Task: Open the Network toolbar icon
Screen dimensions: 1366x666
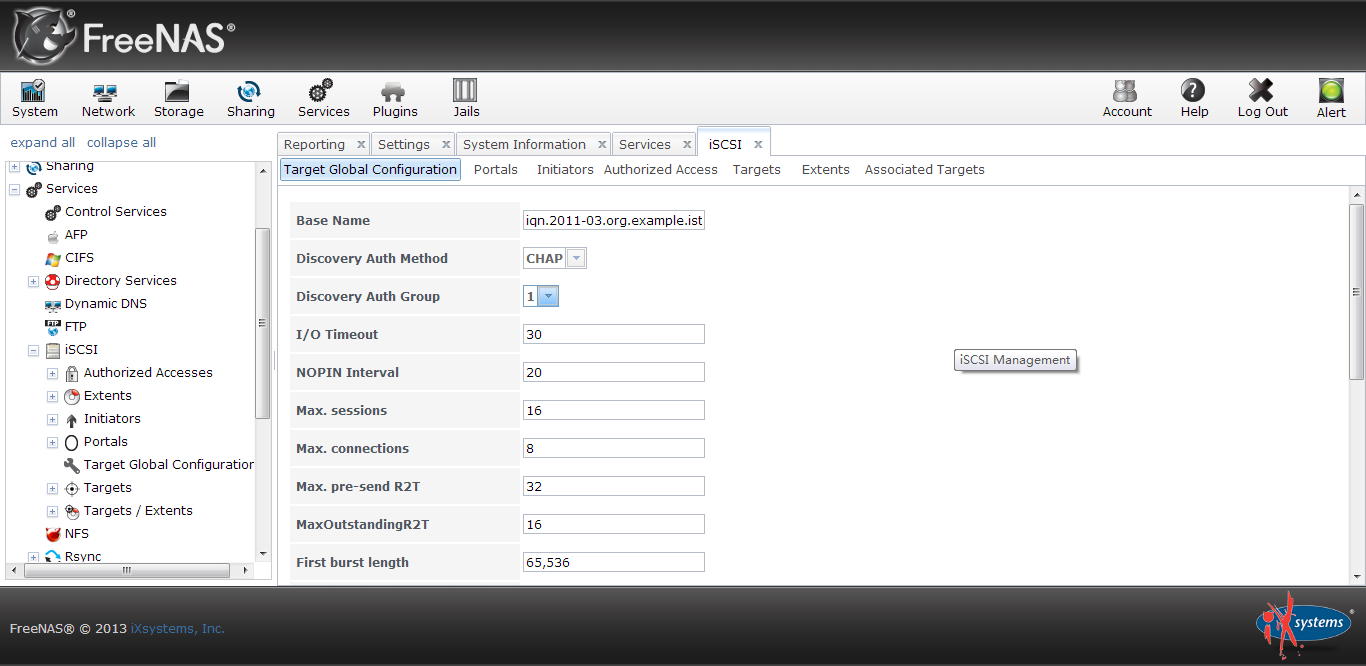Action: [x=108, y=99]
